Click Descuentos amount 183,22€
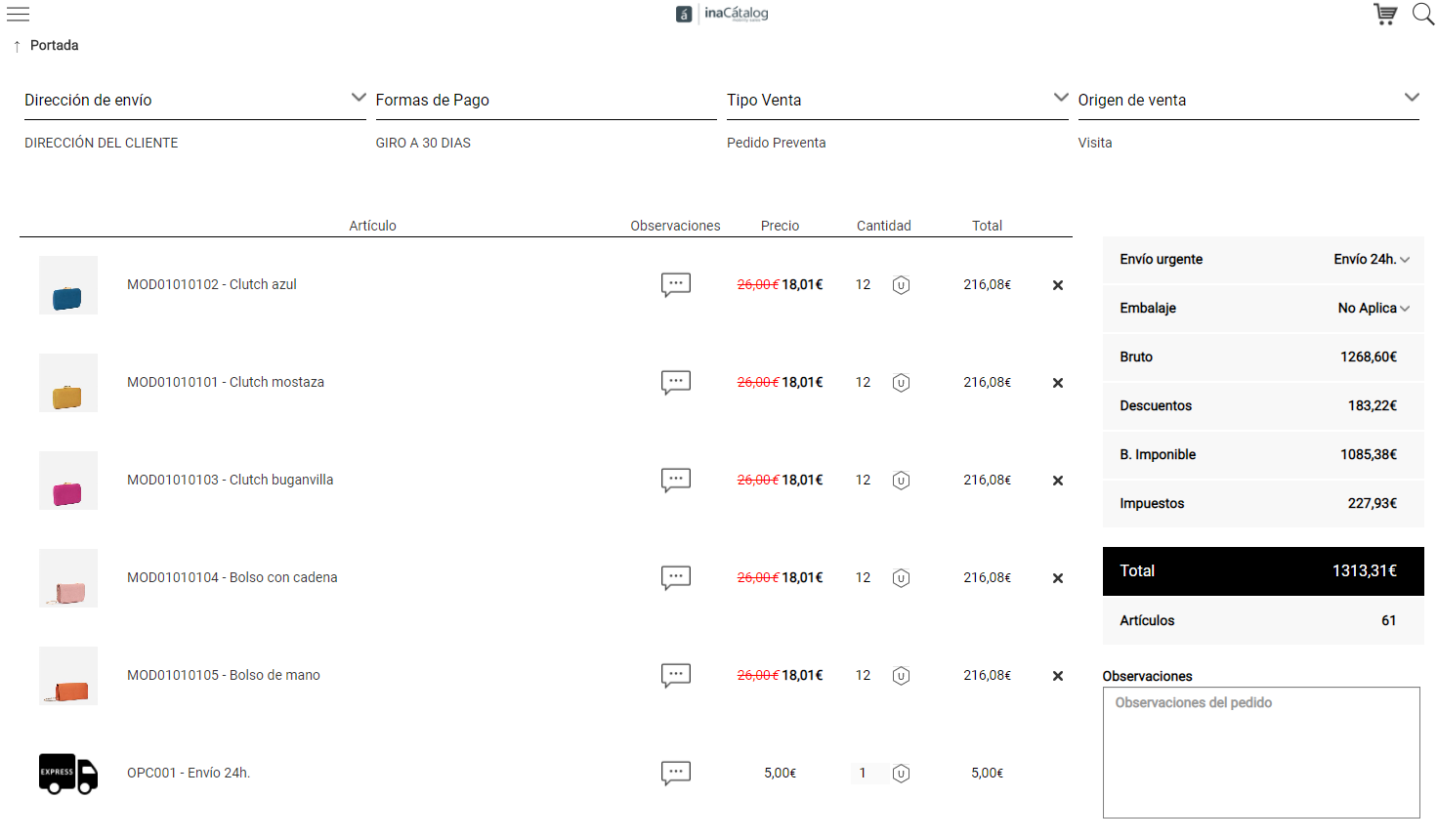The image size is (1438, 840). coord(1373,405)
